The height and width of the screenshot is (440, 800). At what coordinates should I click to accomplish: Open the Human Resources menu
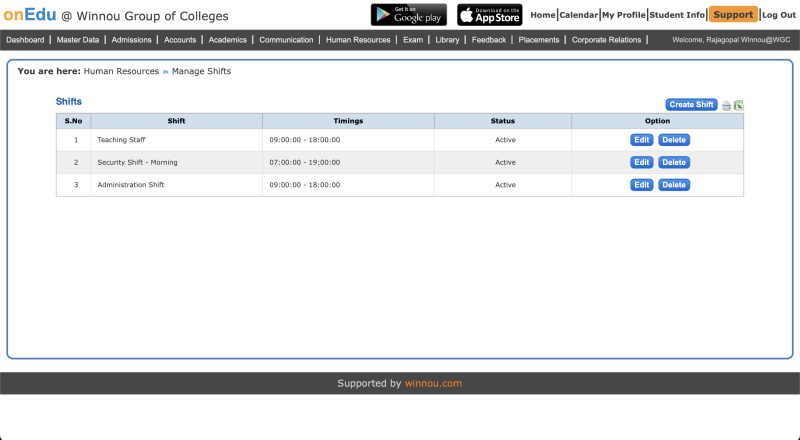[358, 40]
